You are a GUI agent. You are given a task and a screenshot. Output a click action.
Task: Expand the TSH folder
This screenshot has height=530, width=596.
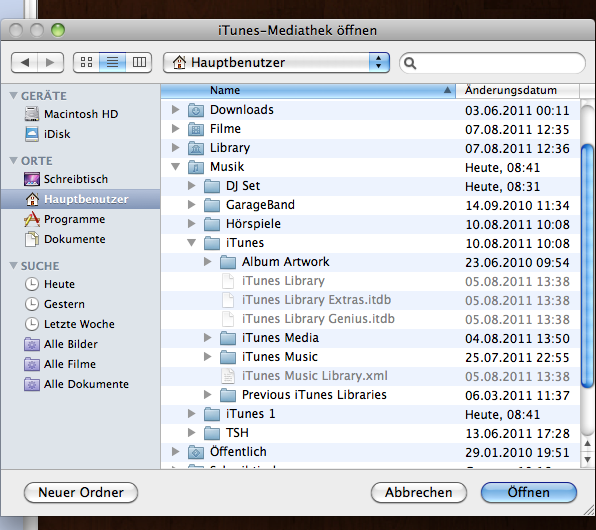tap(191, 433)
